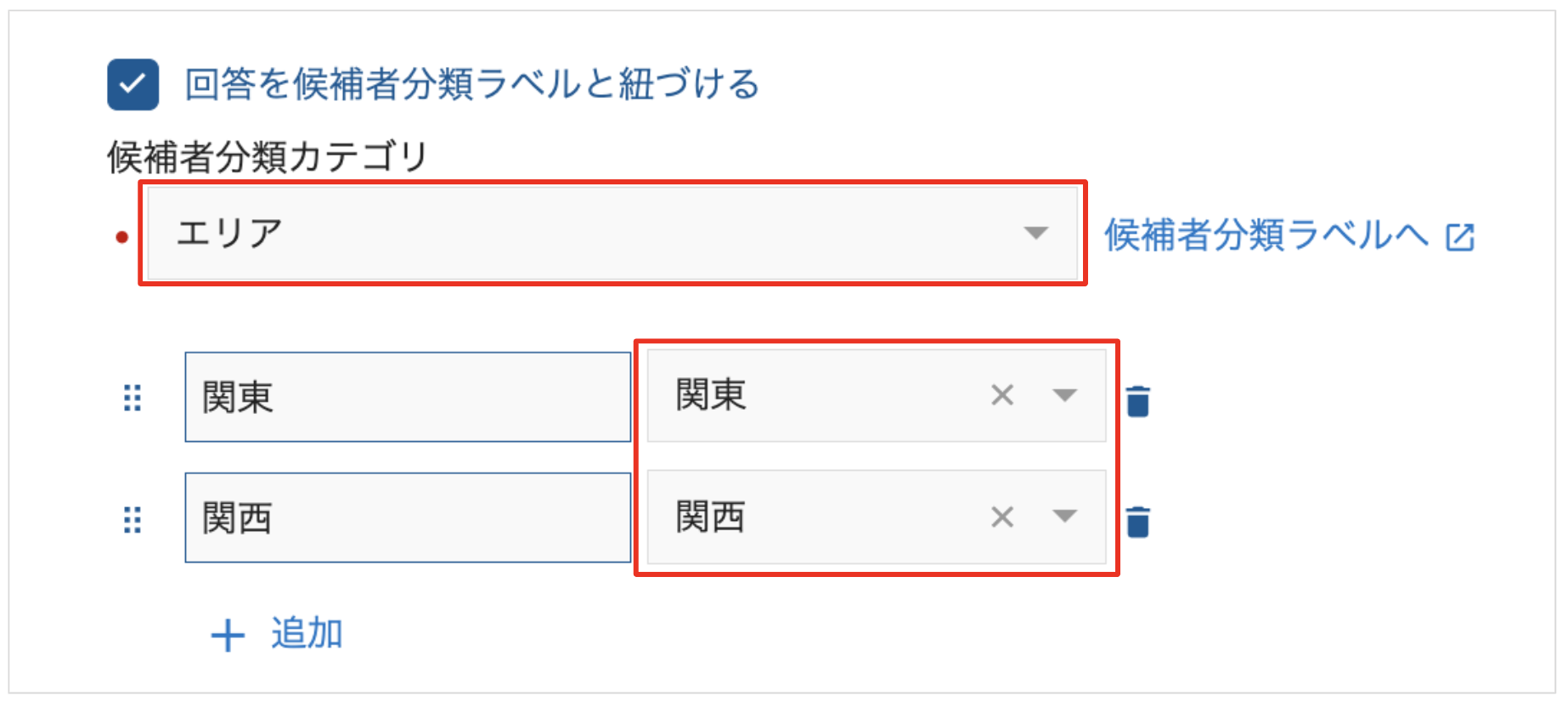Click the external link icon beside 候補者分類ラベルへ

(x=1460, y=237)
